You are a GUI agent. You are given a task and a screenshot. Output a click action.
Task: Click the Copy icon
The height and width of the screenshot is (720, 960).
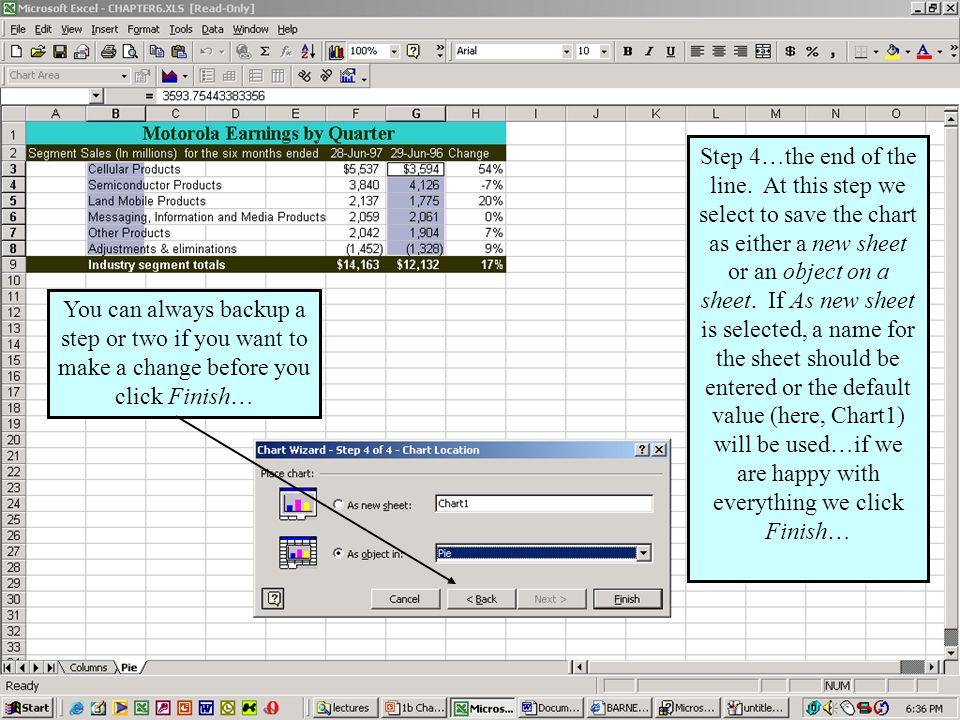point(157,51)
